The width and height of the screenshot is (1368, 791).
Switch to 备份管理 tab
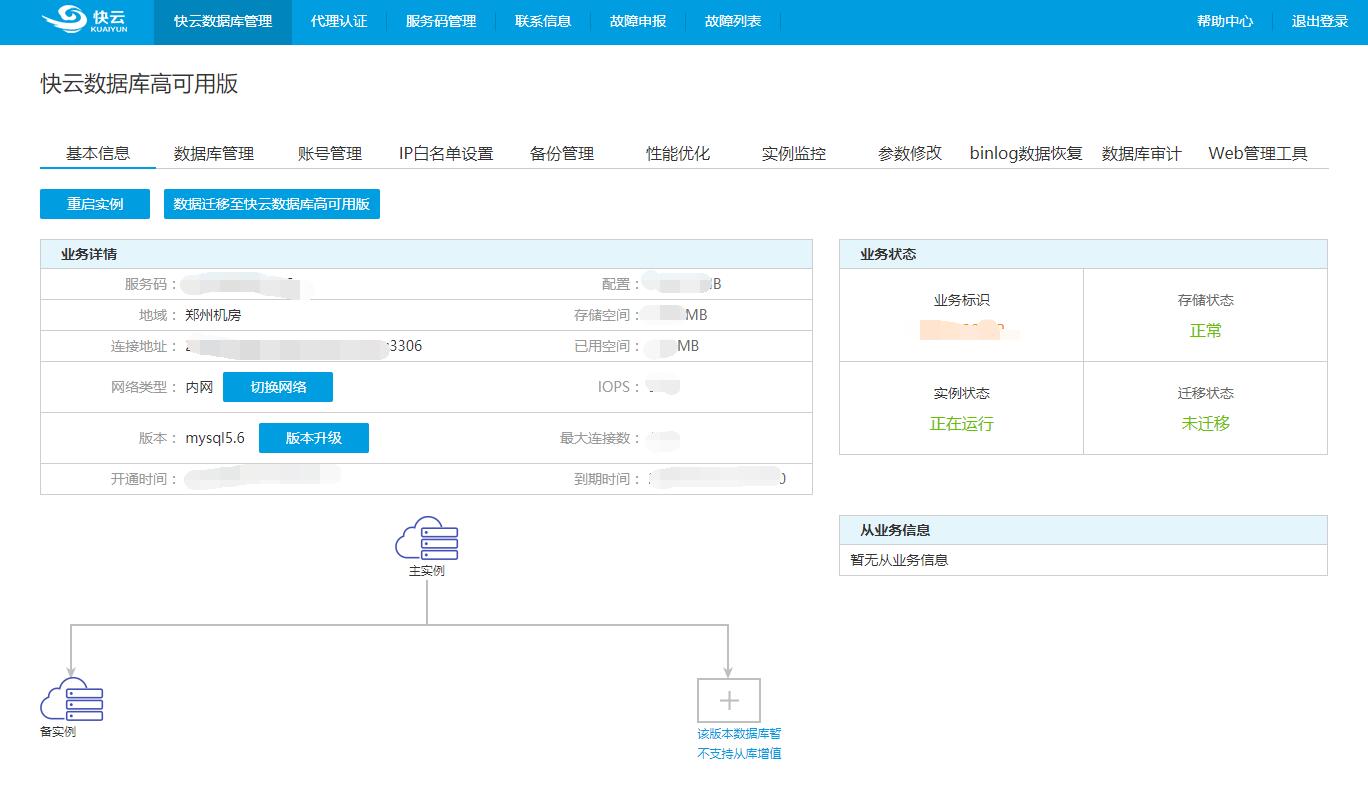[562, 153]
